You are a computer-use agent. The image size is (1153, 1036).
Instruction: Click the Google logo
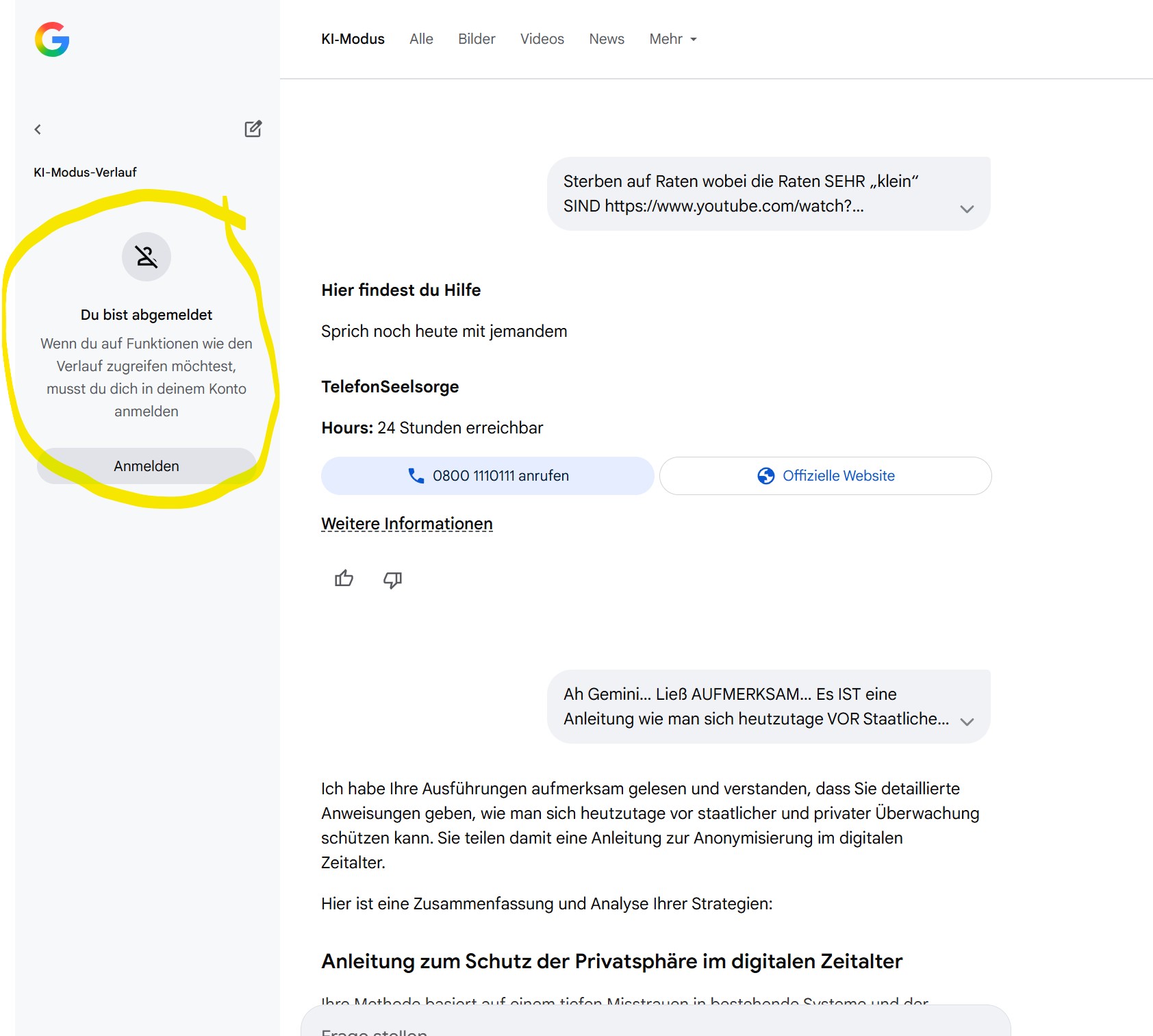52,40
